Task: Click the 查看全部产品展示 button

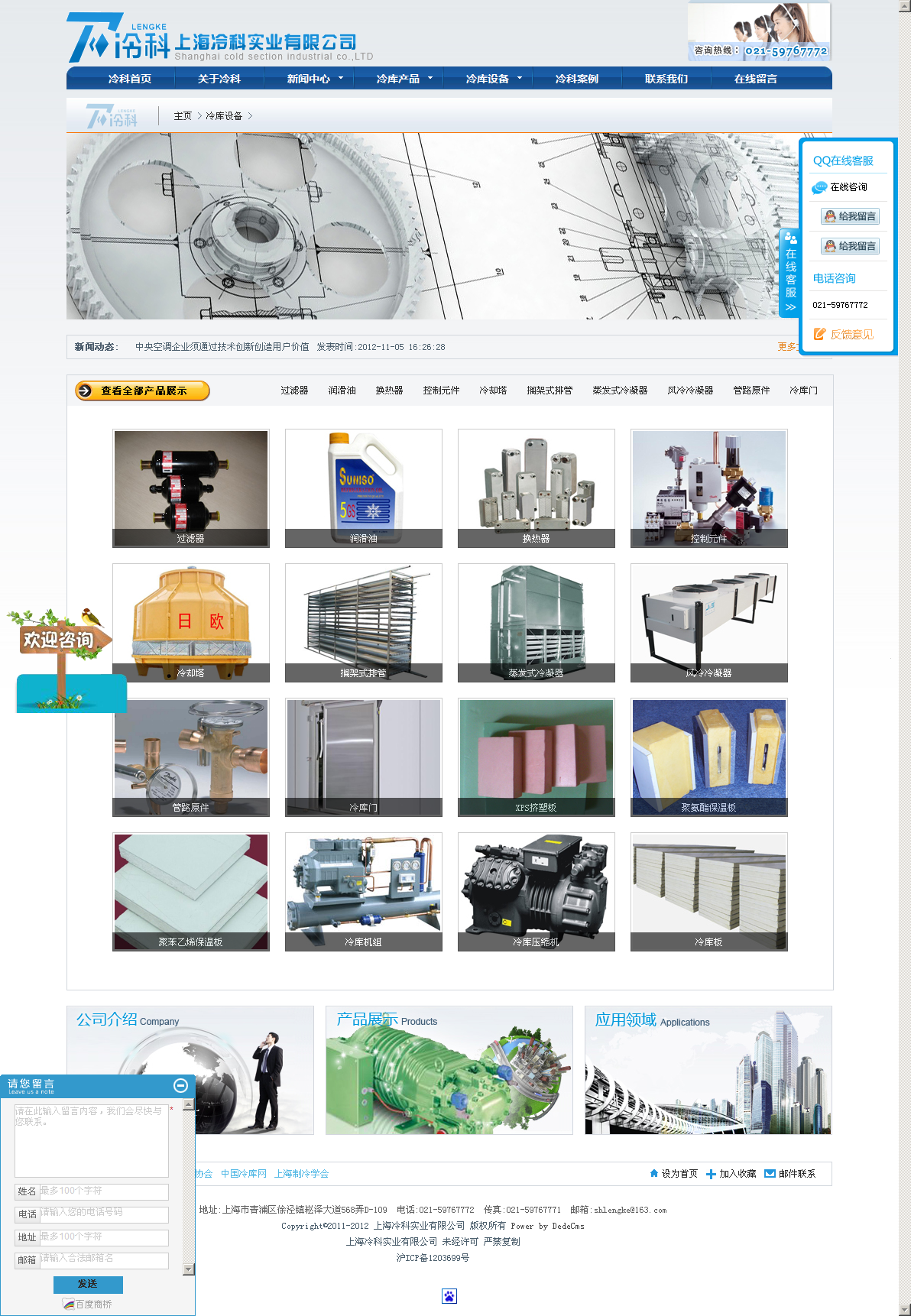Action: pos(142,391)
